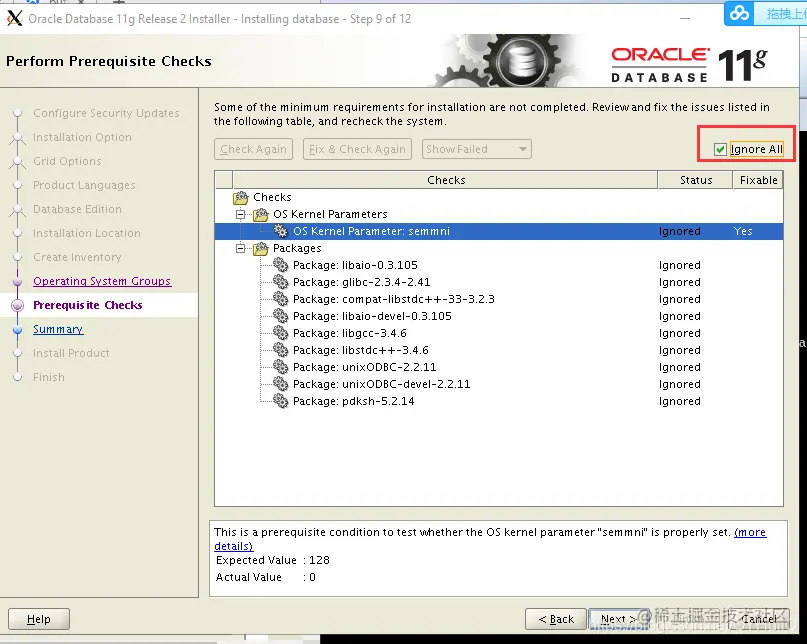Click the Checks root folder gear icon
The height and width of the screenshot is (644, 807).
(240, 197)
